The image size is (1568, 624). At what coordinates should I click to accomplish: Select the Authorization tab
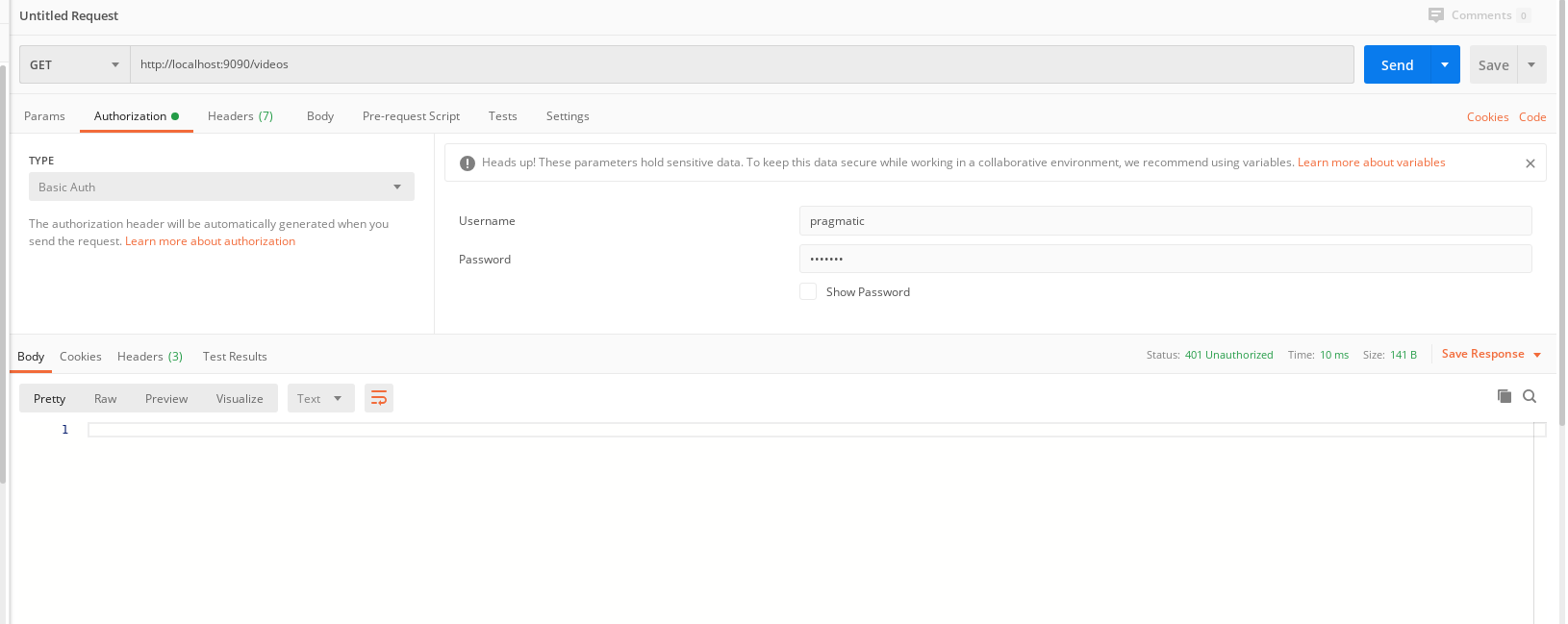[137, 116]
